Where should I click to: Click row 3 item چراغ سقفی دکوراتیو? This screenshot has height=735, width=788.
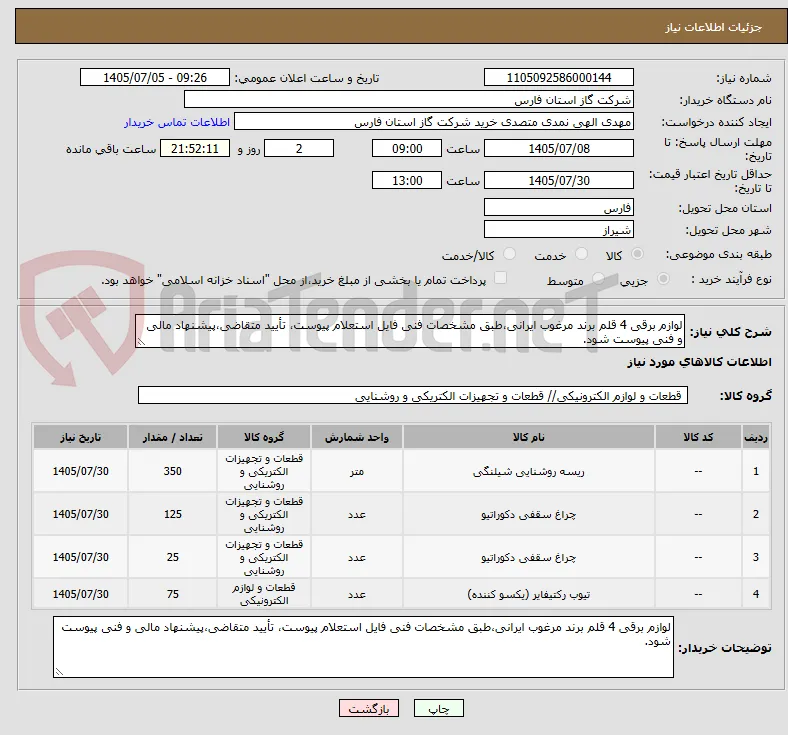(529, 558)
